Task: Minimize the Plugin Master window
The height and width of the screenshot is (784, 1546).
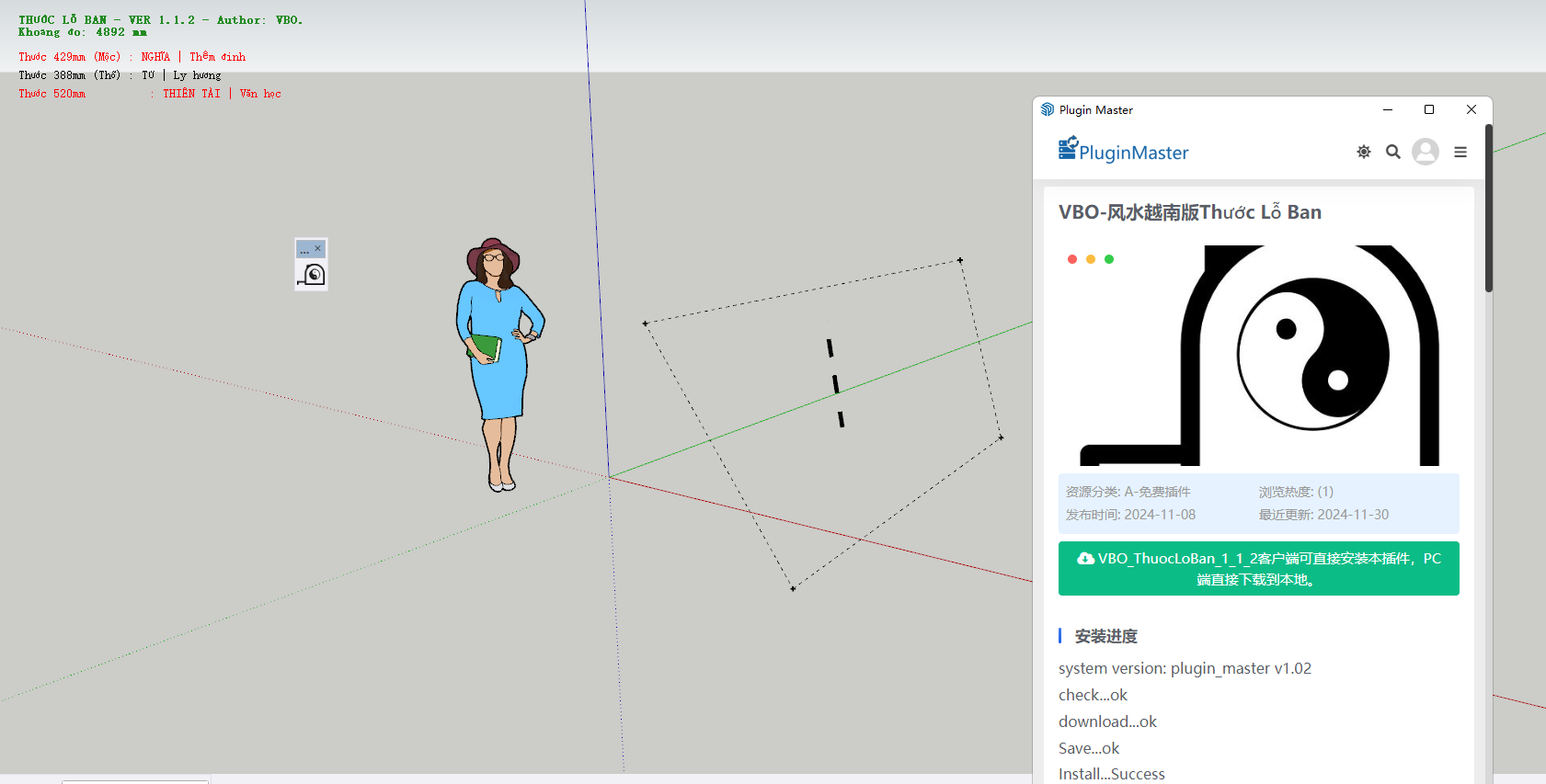Action: (1387, 109)
